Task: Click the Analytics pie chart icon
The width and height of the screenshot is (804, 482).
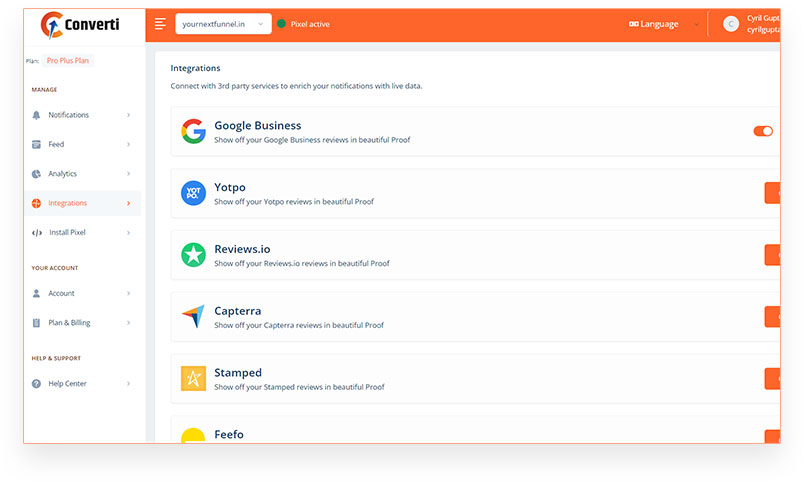Action: tap(36, 174)
